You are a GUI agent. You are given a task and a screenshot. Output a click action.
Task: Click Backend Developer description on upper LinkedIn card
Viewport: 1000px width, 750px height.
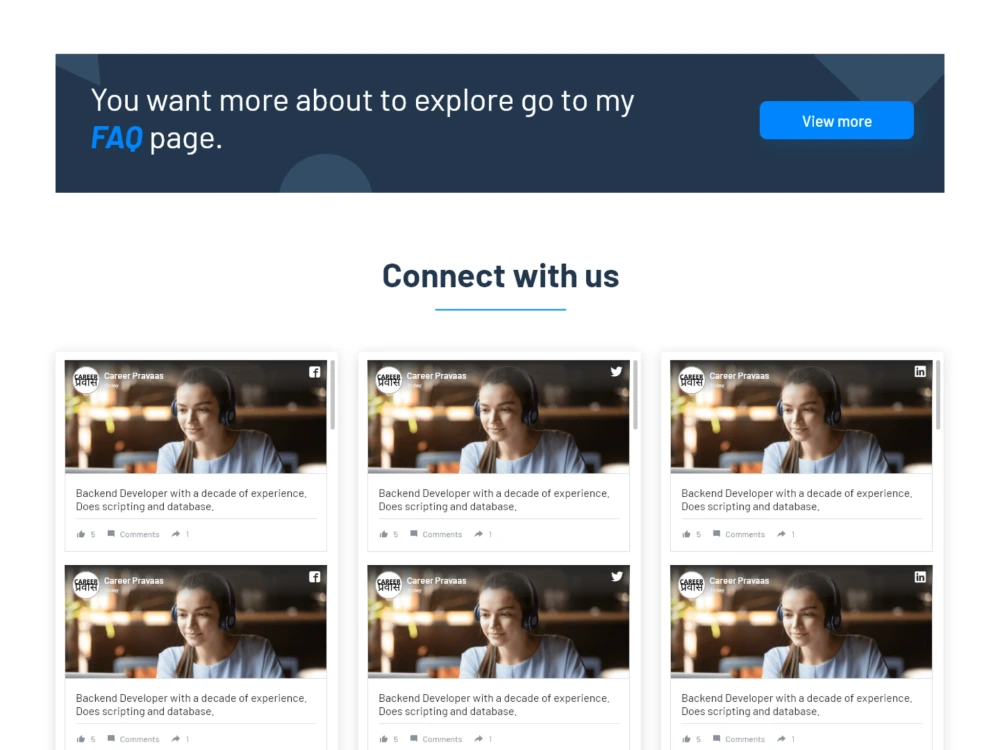tap(797, 499)
